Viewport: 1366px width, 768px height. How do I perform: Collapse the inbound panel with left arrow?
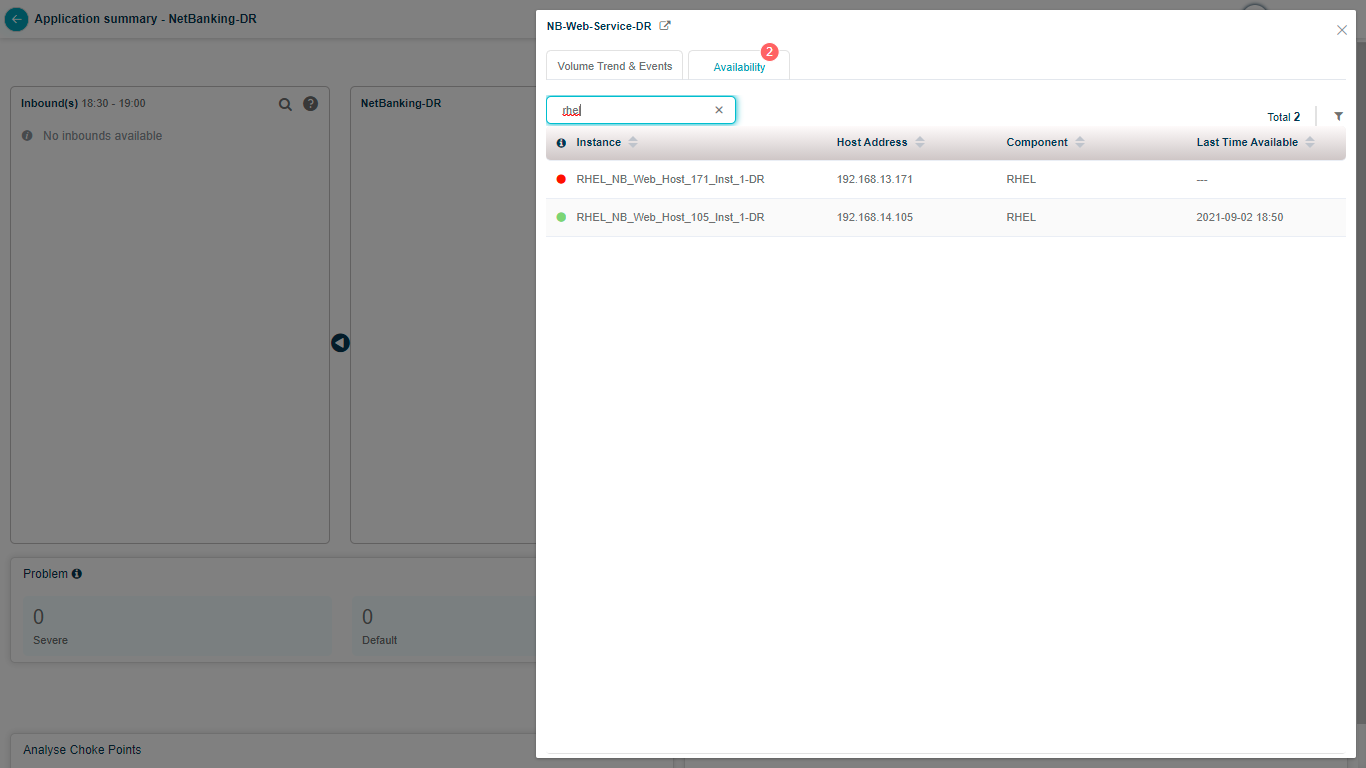pyautogui.click(x=340, y=343)
